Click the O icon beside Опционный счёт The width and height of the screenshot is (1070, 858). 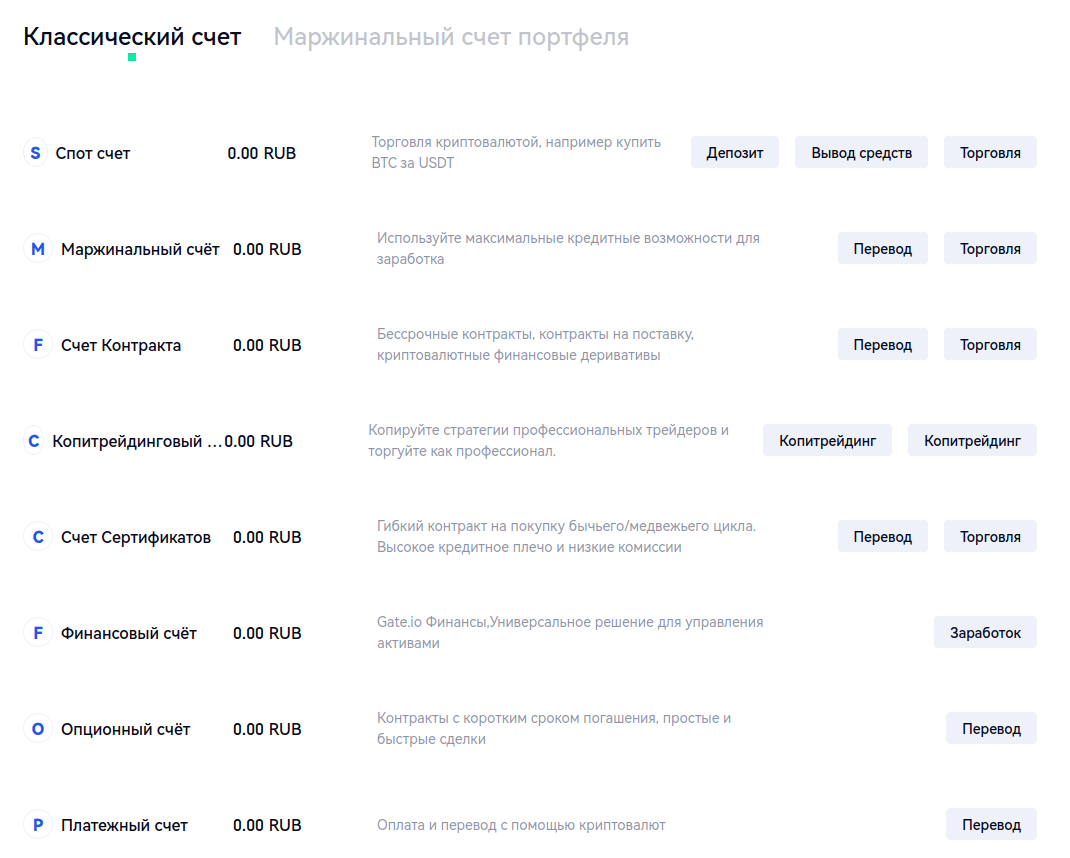tap(38, 729)
